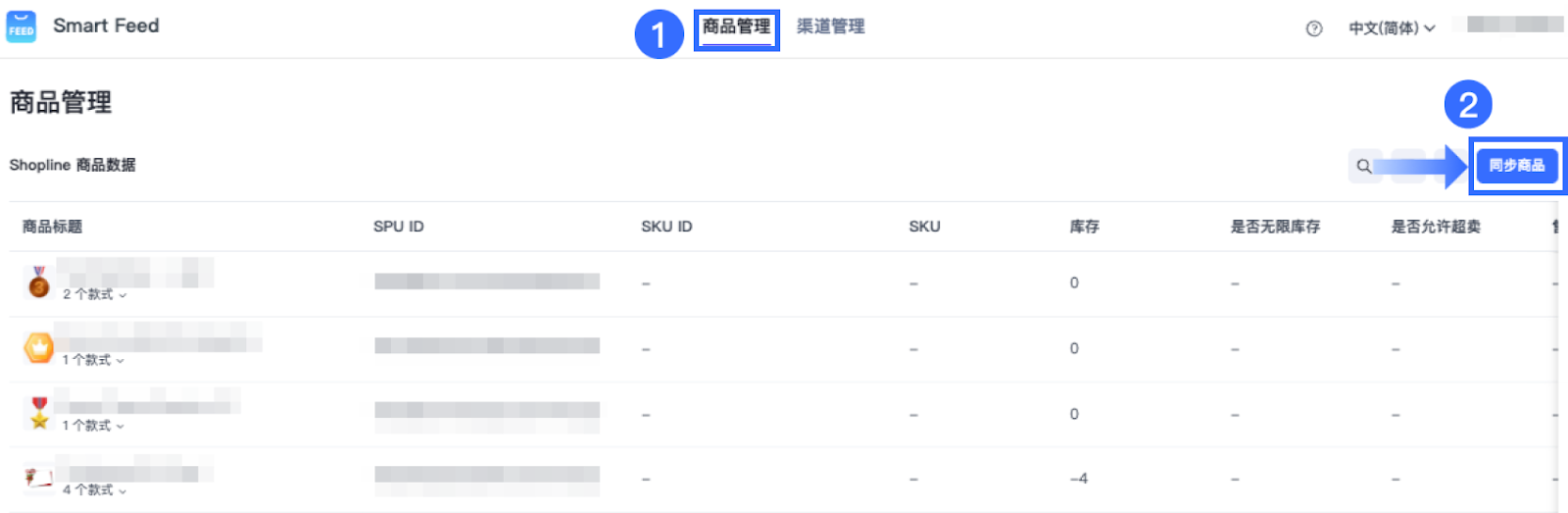
Task: Expand the 4 个款式 variants list
Action: pos(95,489)
